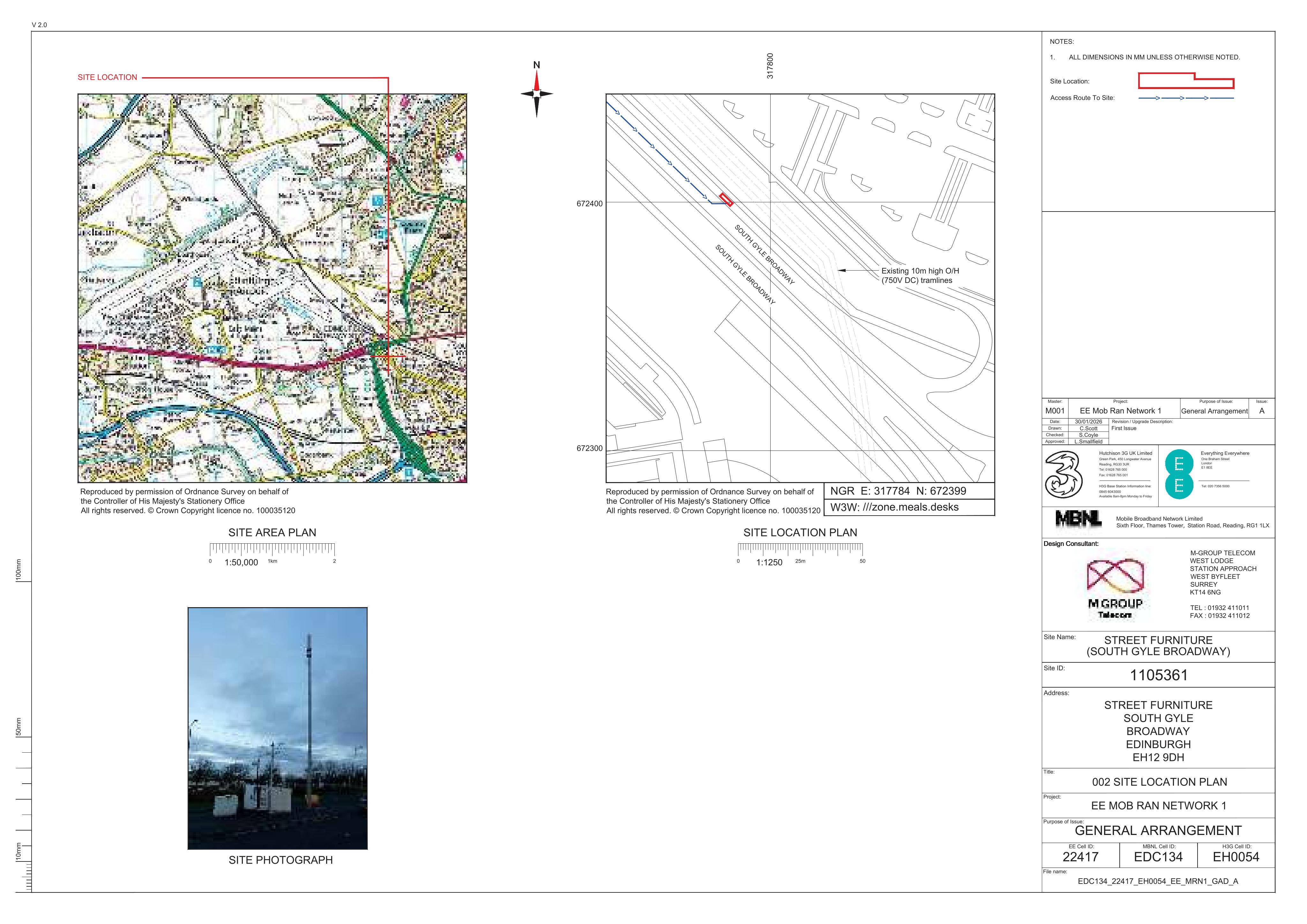Screen dimensions: 1307x924
Task: Click the 10mm ruler label
Action: tap(19, 852)
